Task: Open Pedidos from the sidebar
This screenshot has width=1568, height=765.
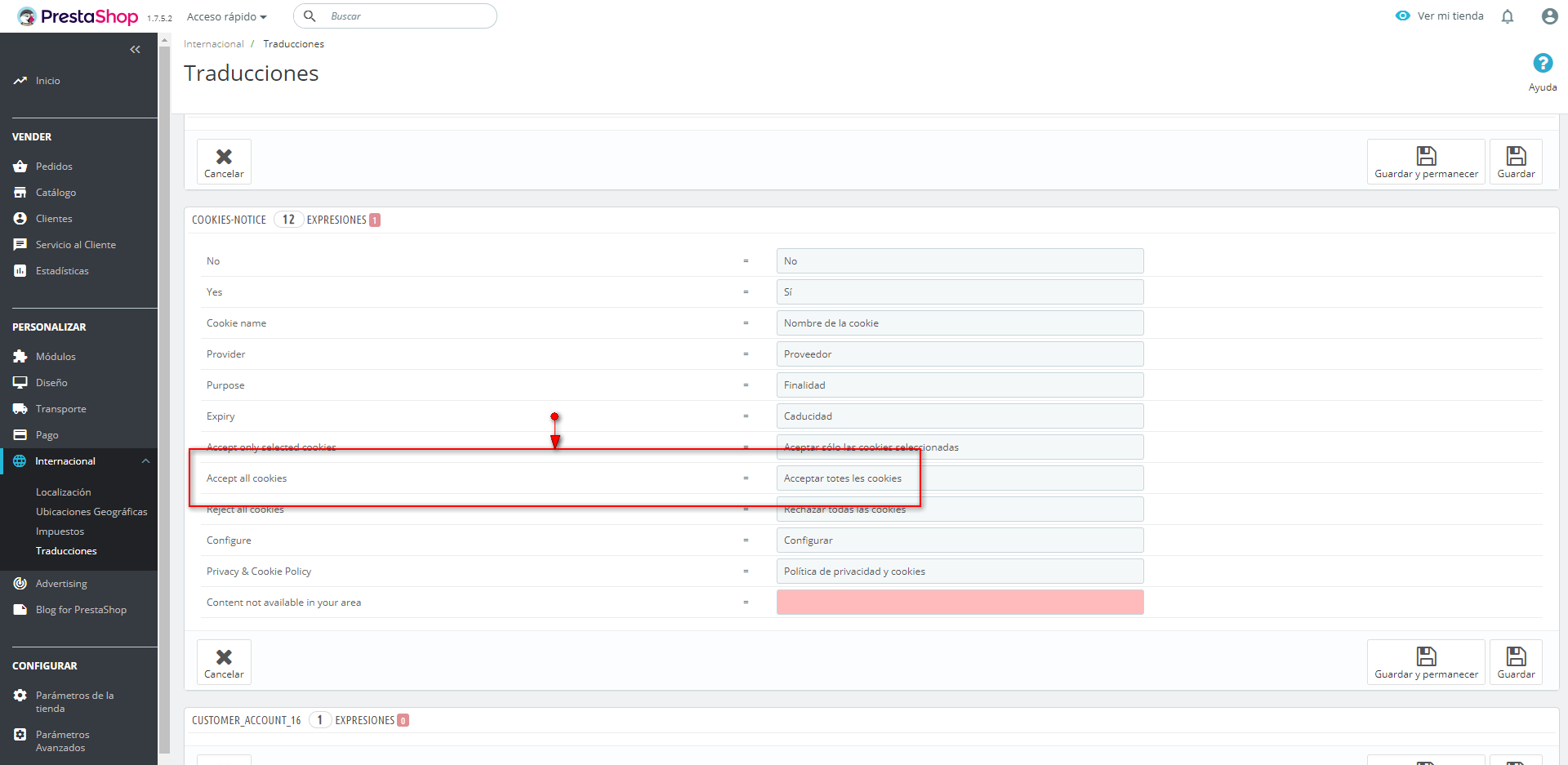Action: pos(54,167)
